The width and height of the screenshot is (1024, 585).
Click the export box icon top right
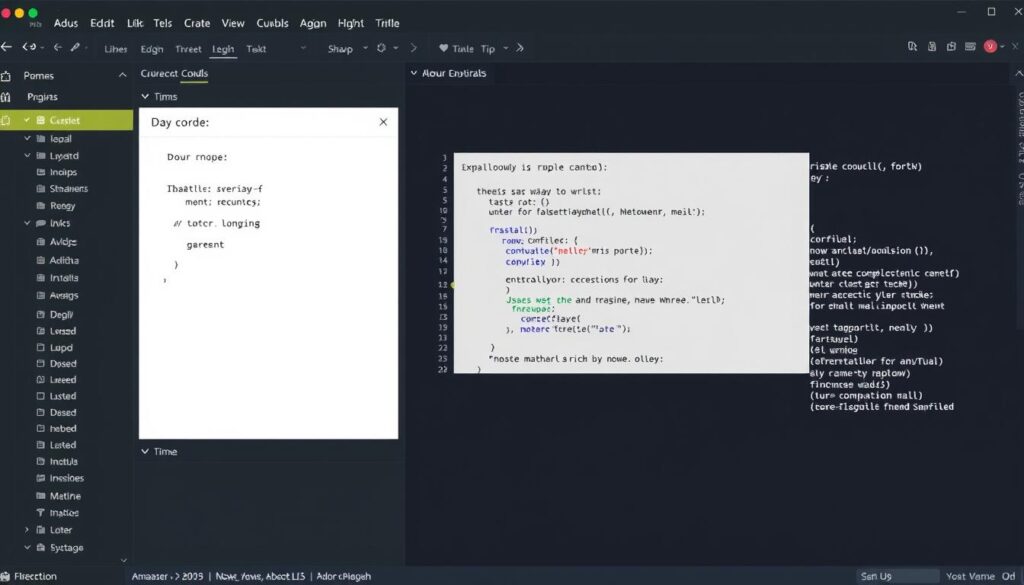952,46
